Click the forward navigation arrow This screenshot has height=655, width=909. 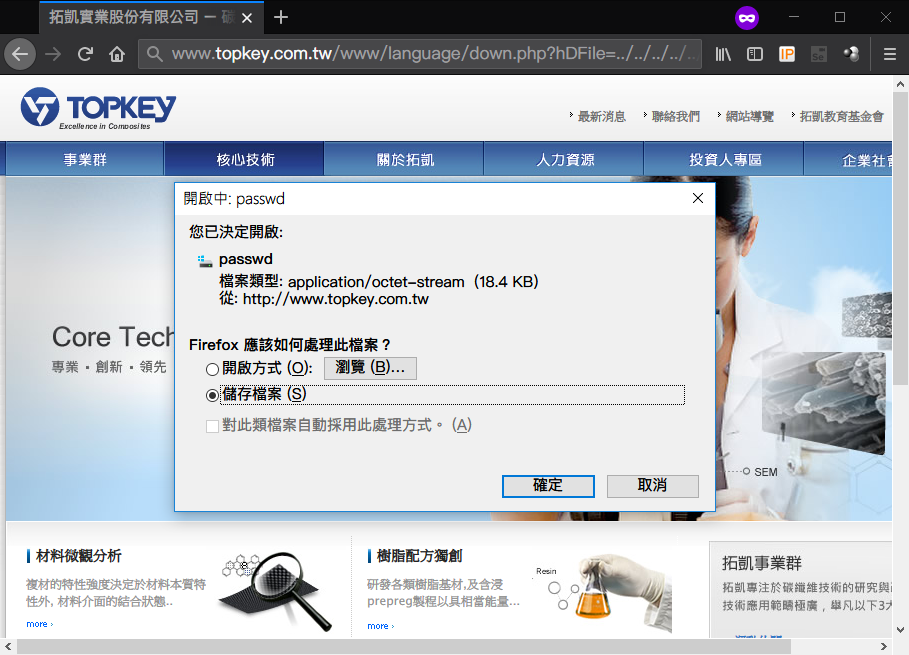pyautogui.click(x=53, y=54)
